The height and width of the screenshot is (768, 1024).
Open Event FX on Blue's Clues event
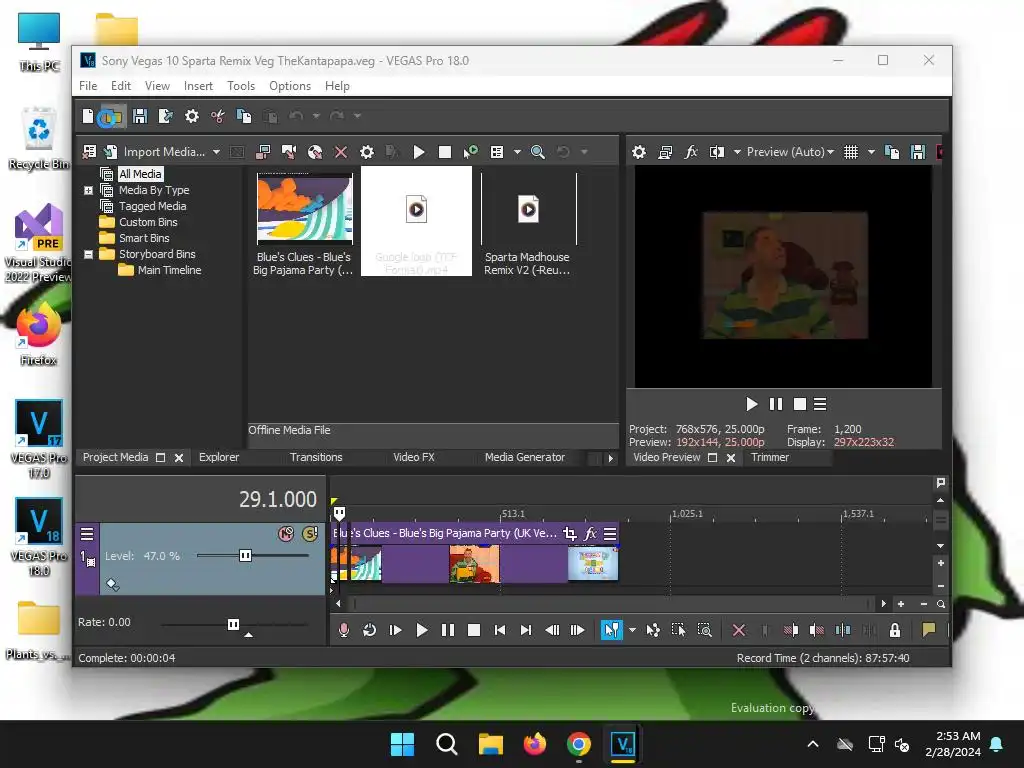coord(590,534)
